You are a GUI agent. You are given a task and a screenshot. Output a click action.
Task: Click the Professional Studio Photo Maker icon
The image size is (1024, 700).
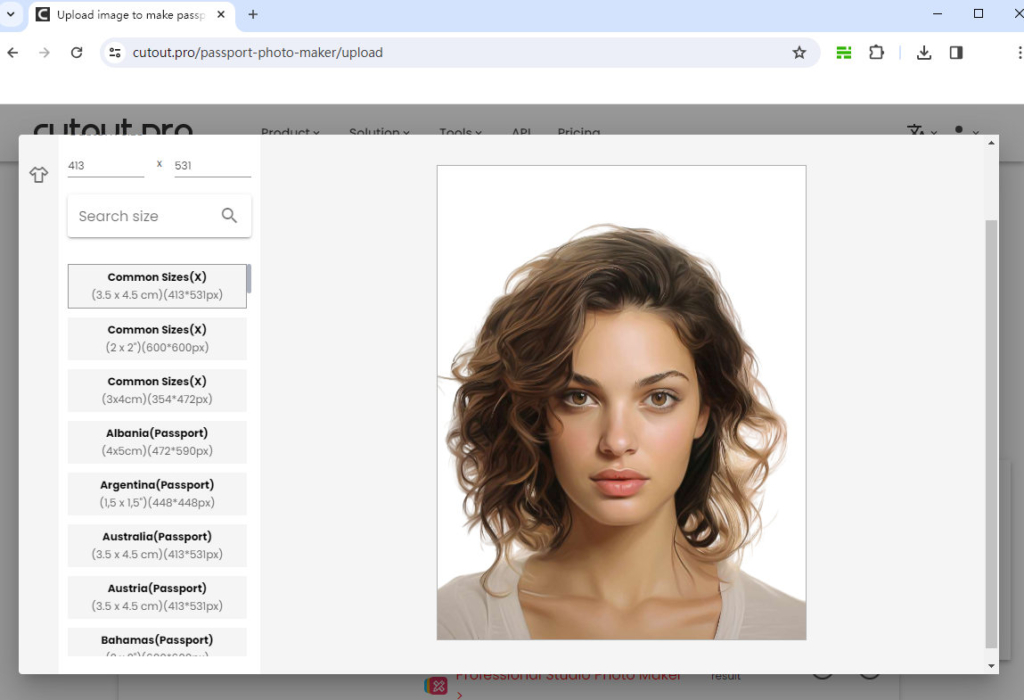coord(436,686)
